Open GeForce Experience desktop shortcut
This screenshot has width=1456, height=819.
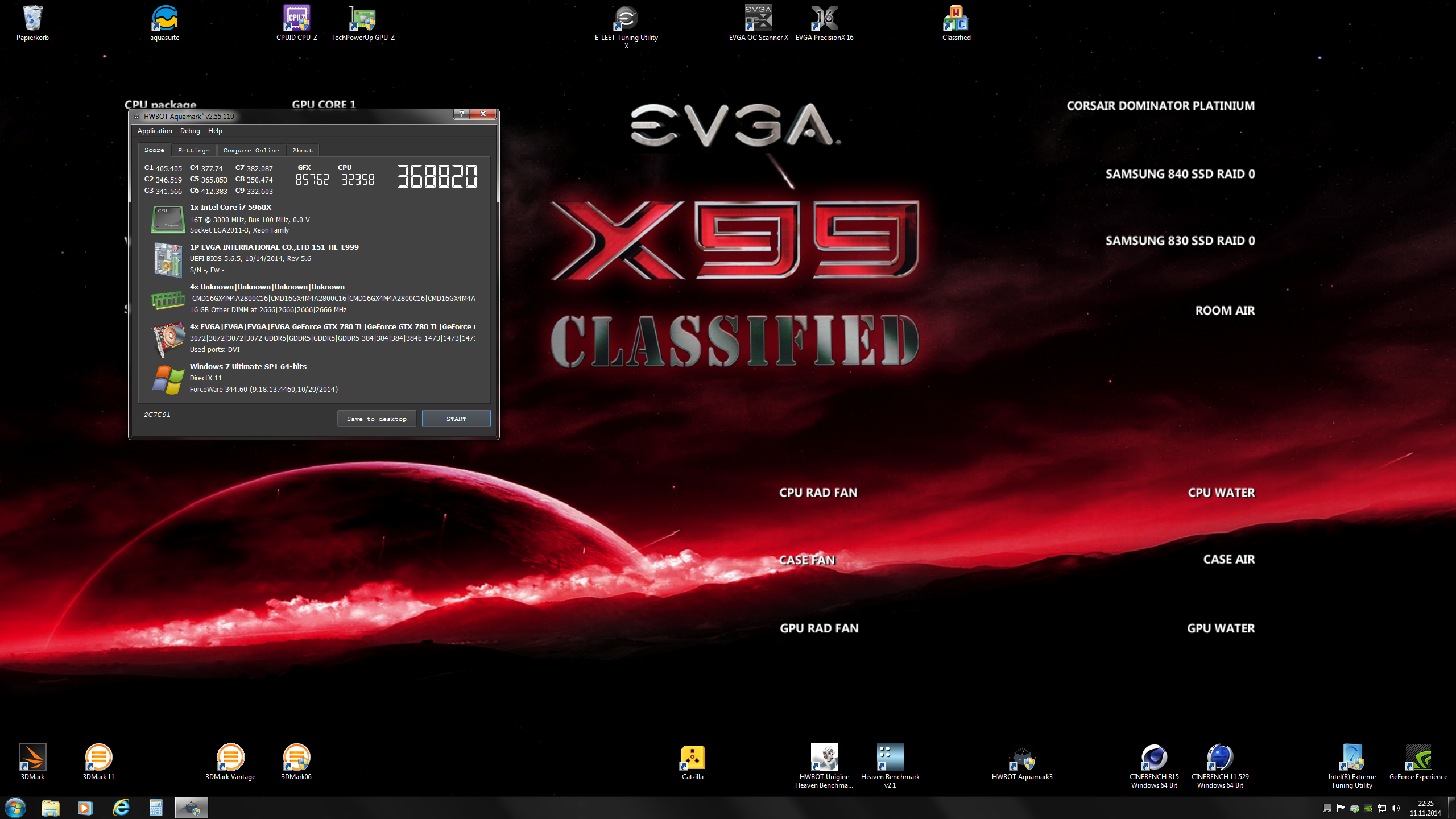click(1418, 762)
